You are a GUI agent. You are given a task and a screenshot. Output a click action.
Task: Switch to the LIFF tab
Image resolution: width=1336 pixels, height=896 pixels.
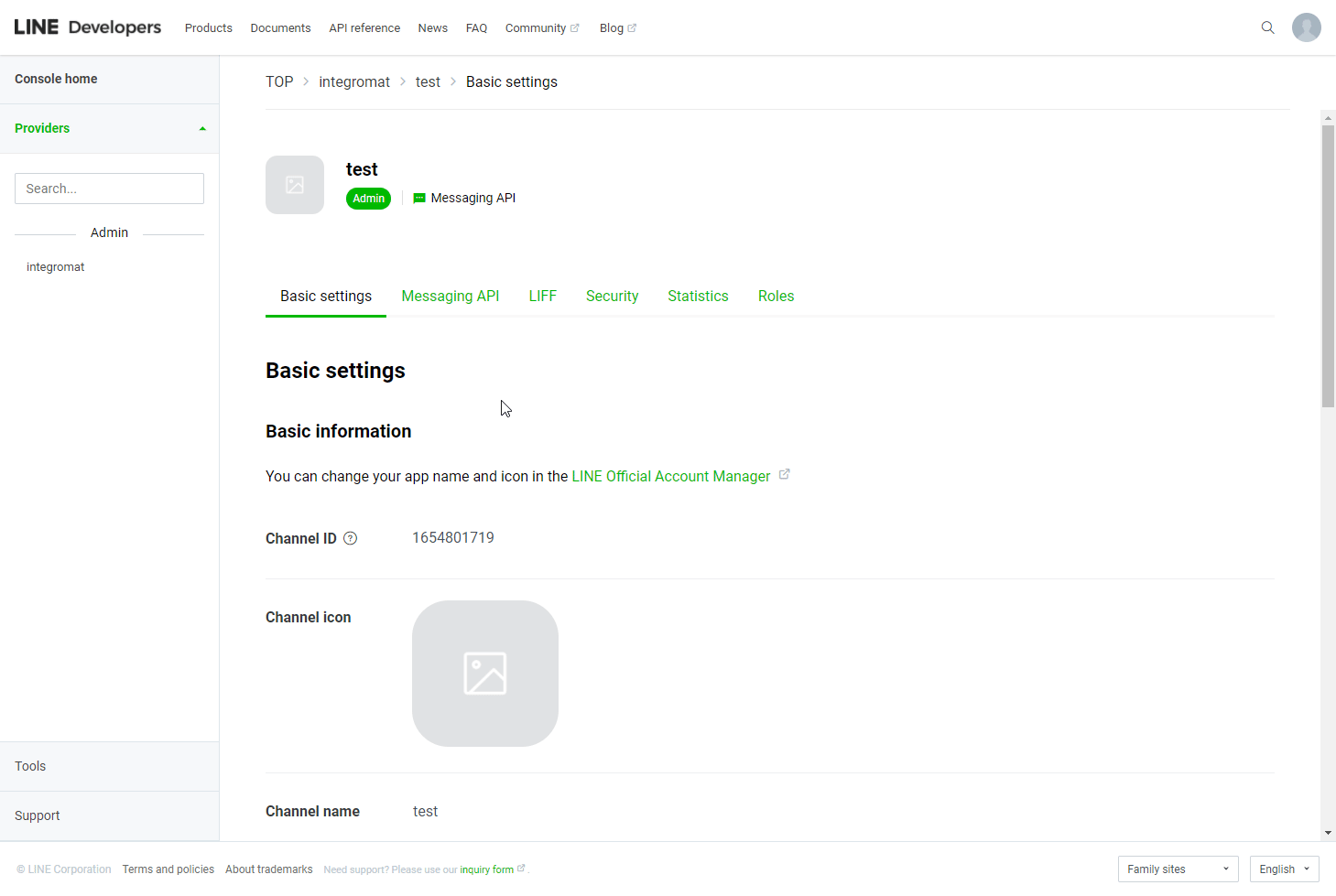543,297
